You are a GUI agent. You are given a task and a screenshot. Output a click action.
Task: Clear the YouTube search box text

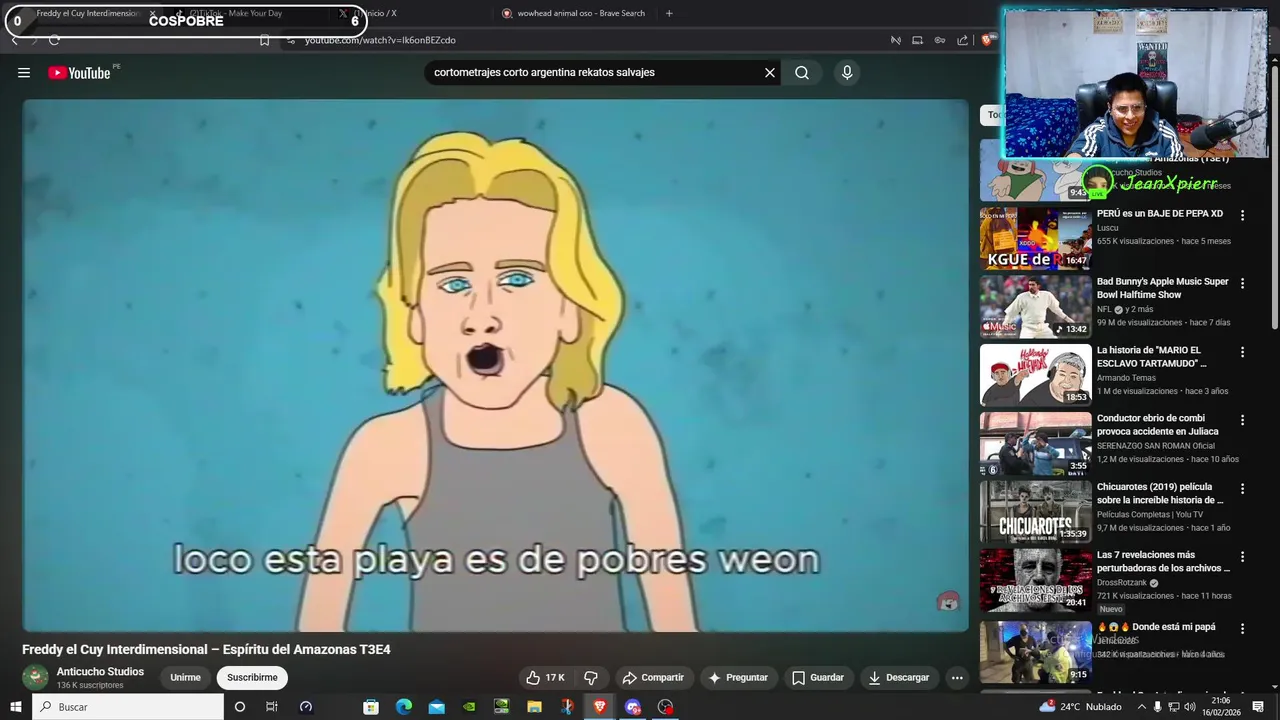pos(770,73)
